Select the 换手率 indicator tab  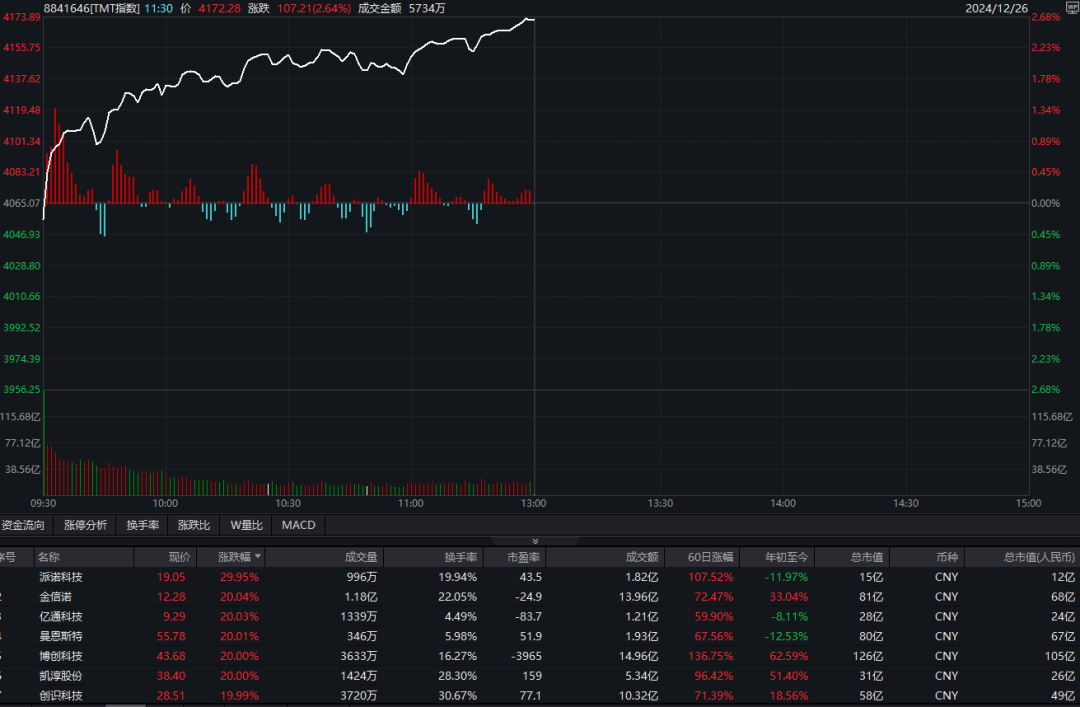pos(143,525)
